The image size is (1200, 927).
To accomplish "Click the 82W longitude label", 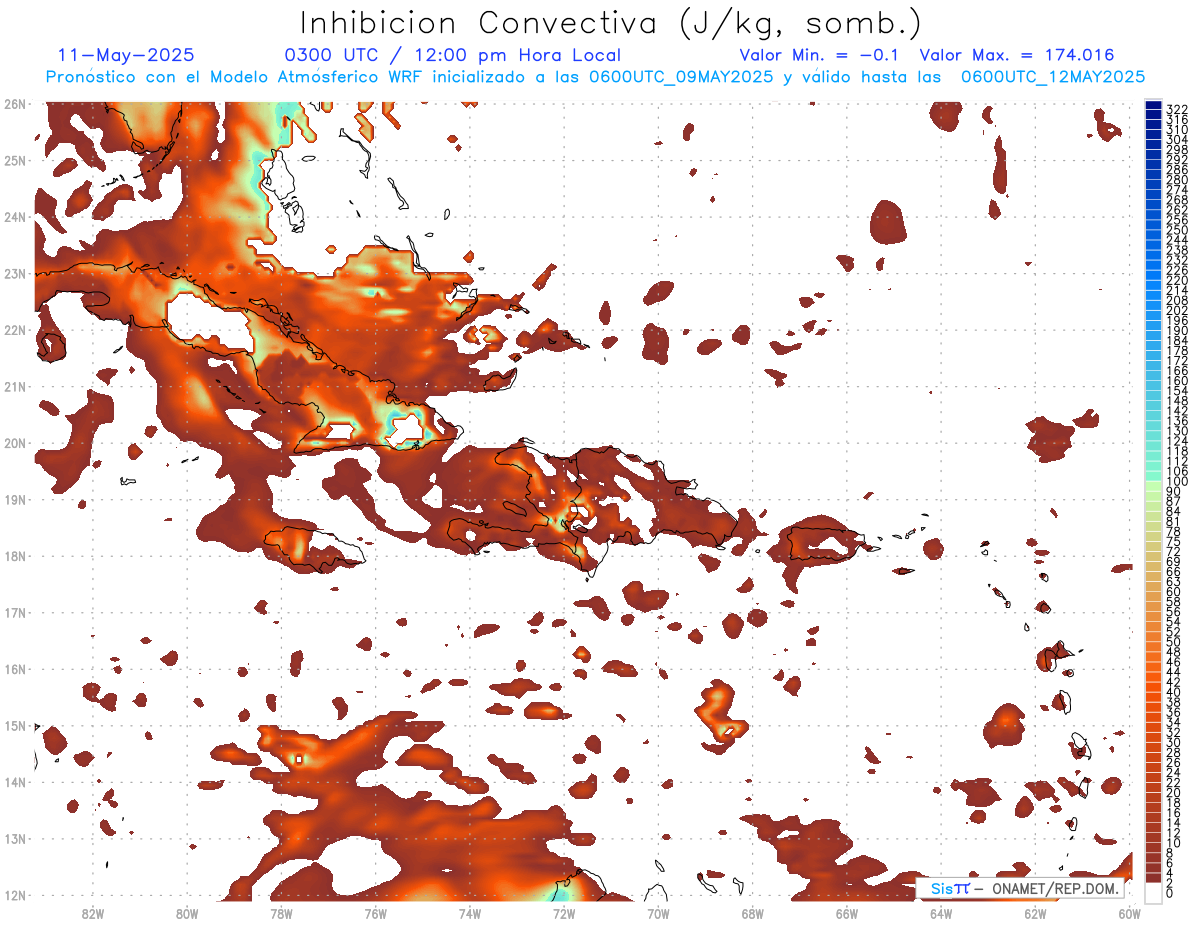I will click(x=92, y=913).
